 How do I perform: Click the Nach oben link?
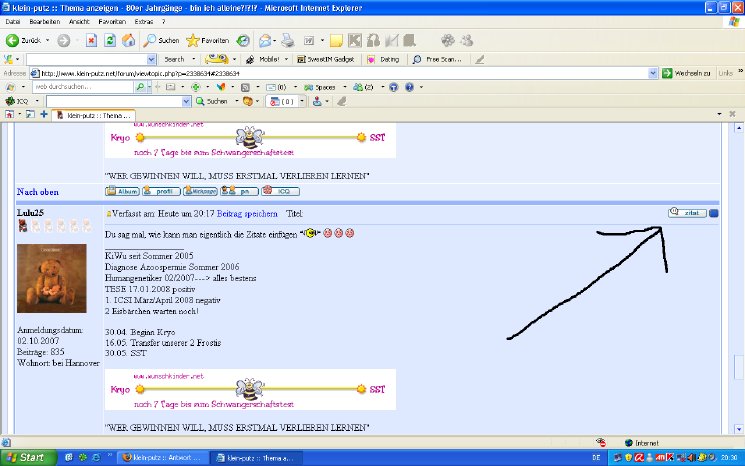point(40,190)
